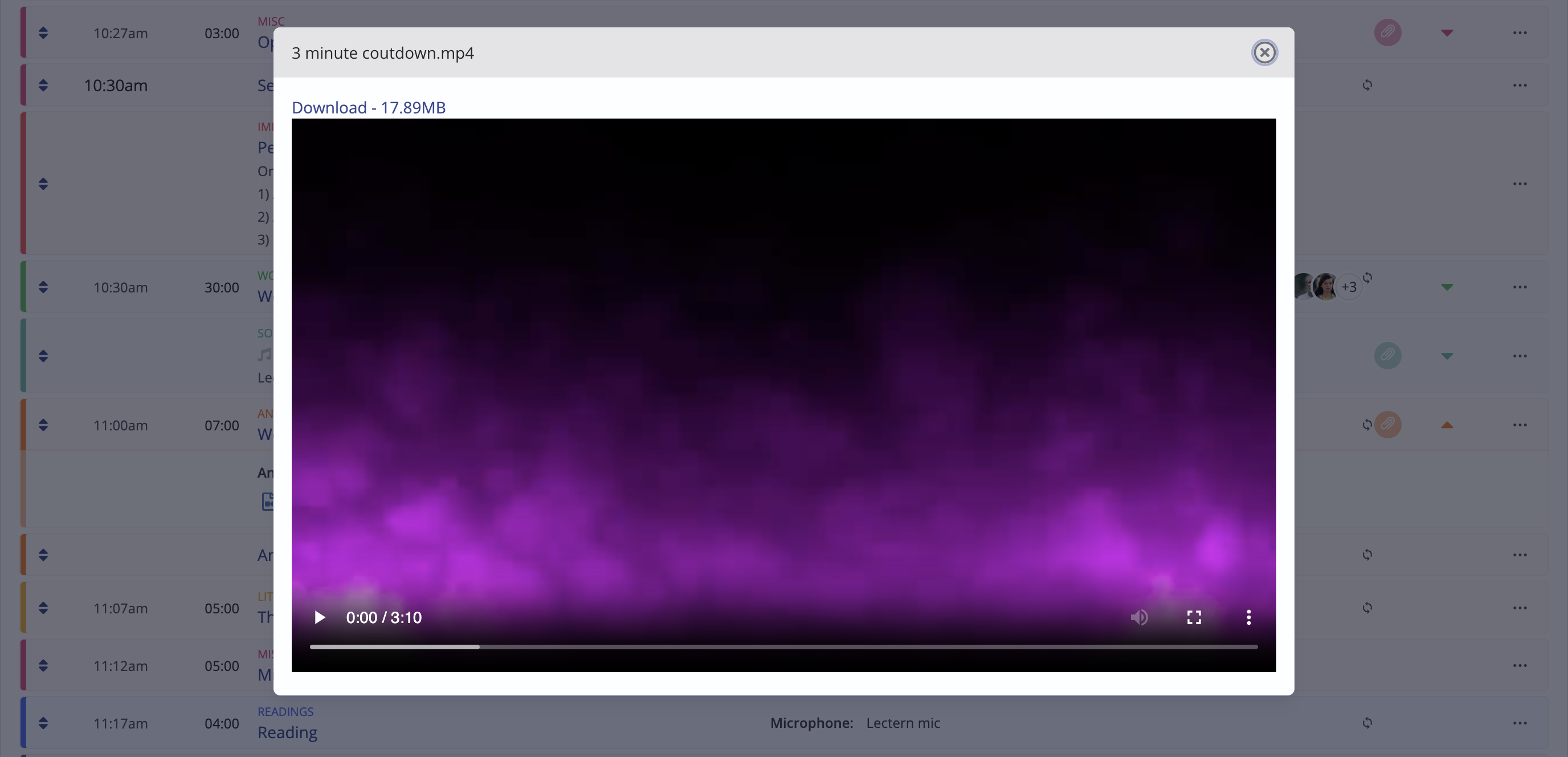Reorder handle for the 11:07am row
The image size is (1568, 757).
pos(43,608)
